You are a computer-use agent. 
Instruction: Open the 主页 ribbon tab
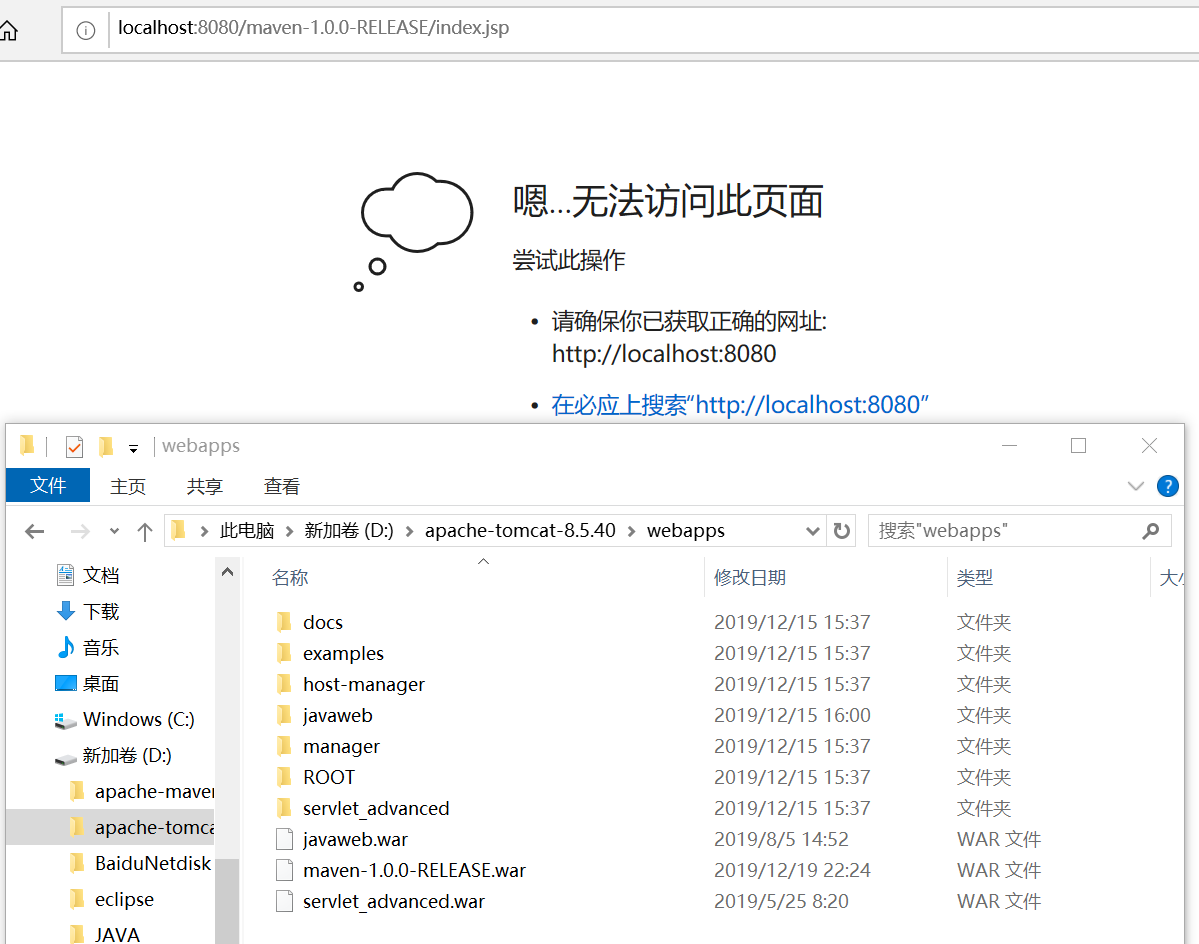pos(128,486)
